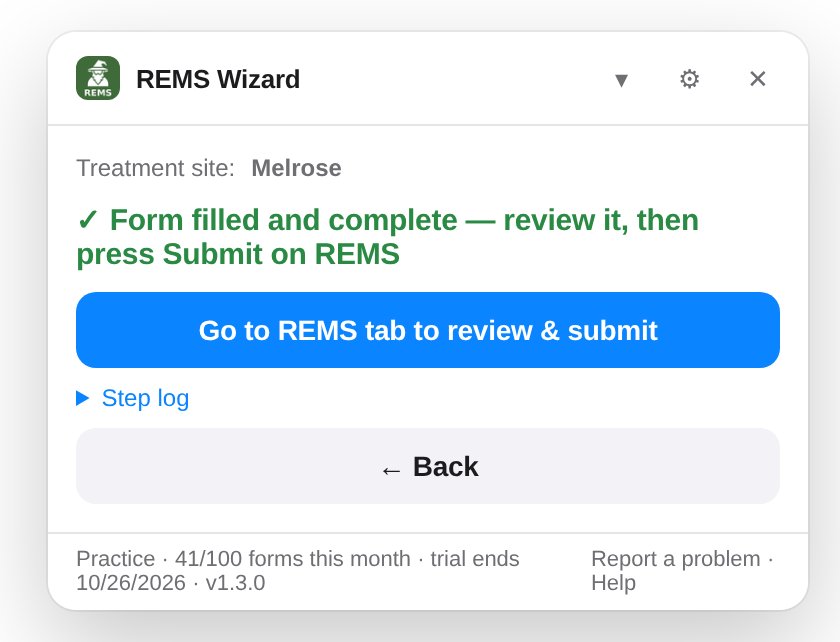Close the REMS Wizard popup
This screenshot has height=642, width=840.
758,79
